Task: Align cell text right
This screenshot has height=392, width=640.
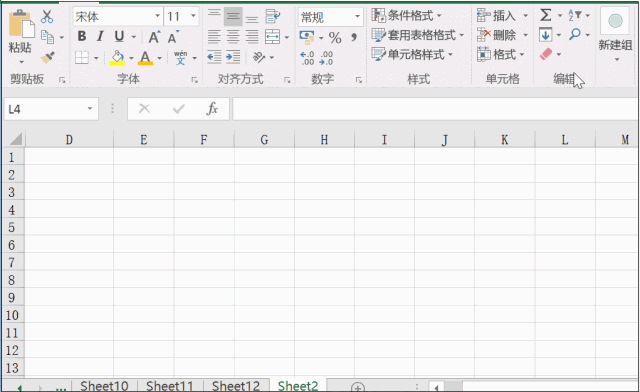Action: tap(252, 37)
